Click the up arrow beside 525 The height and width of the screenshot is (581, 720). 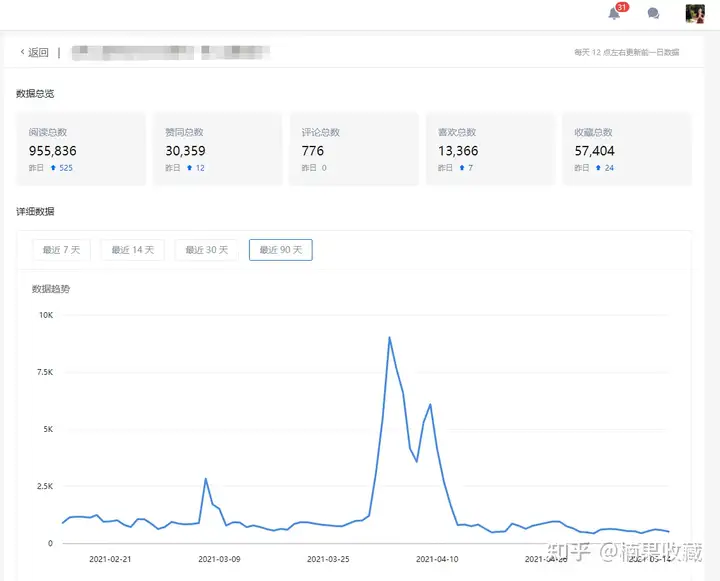pos(53,168)
